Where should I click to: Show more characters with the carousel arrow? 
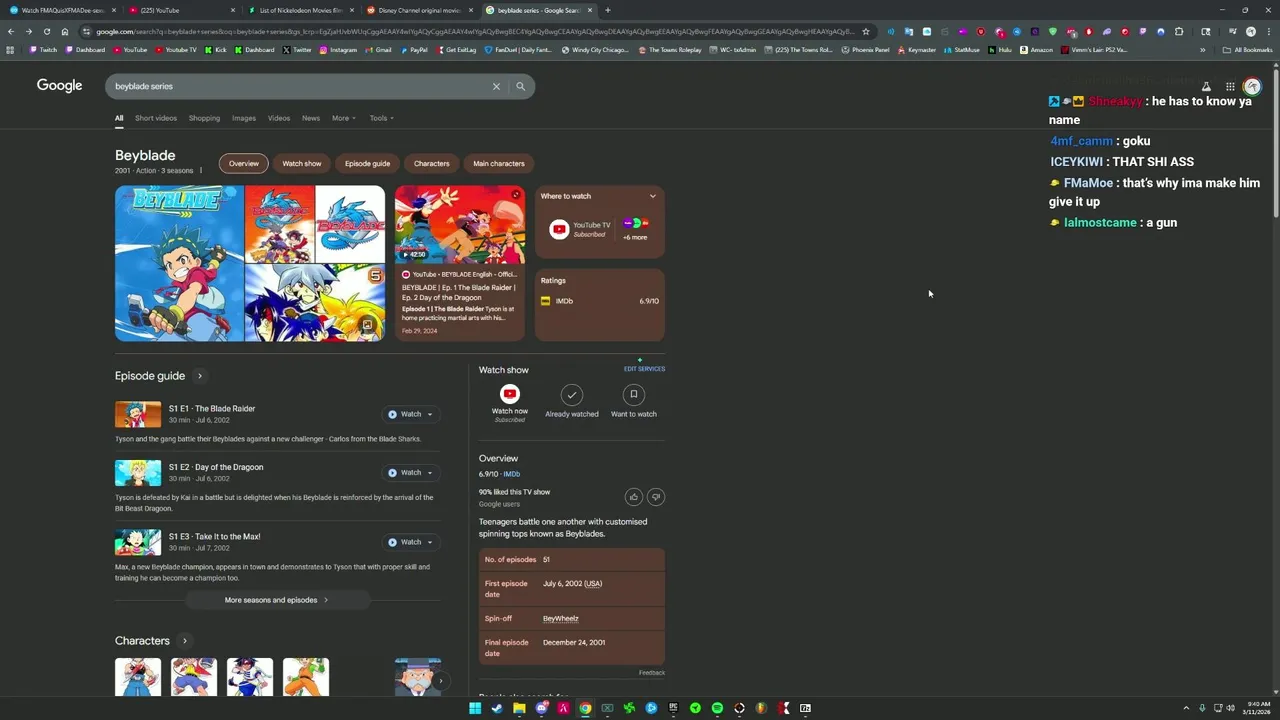click(440, 681)
